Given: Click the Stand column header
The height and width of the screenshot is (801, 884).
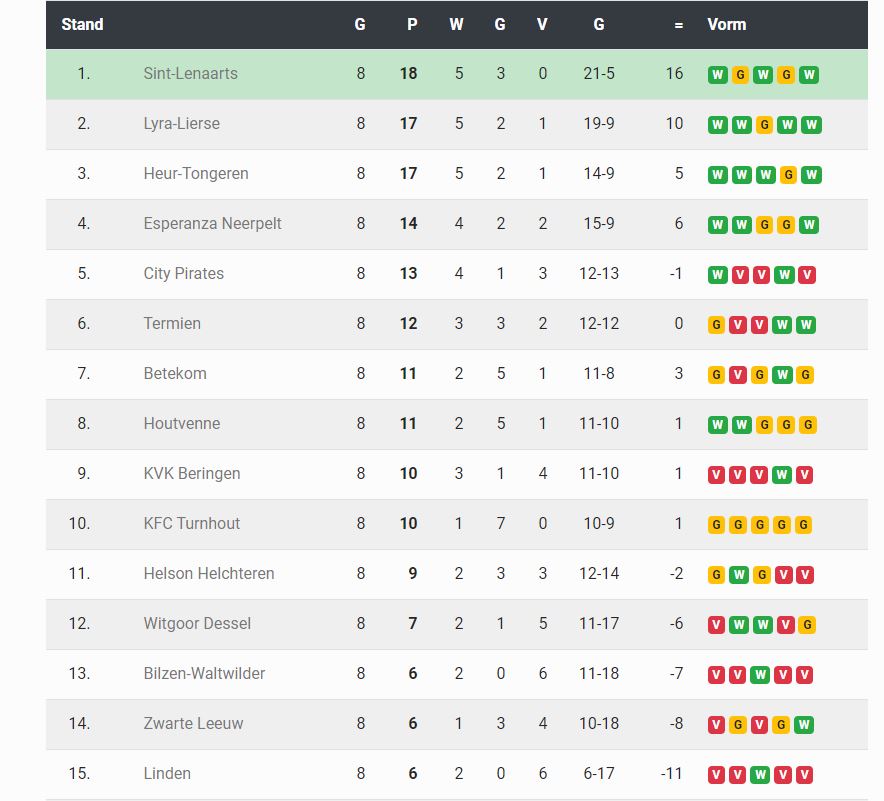Looking at the screenshot, I should (82, 24).
